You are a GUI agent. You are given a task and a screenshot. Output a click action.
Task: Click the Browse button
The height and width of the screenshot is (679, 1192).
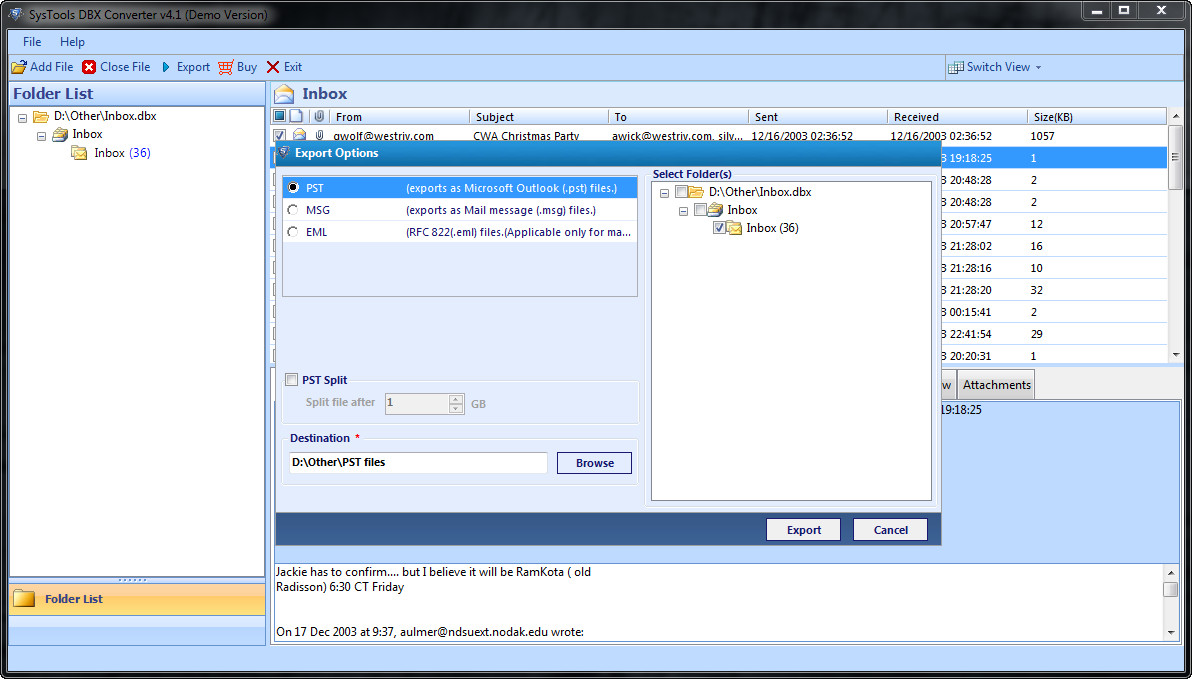click(594, 463)
